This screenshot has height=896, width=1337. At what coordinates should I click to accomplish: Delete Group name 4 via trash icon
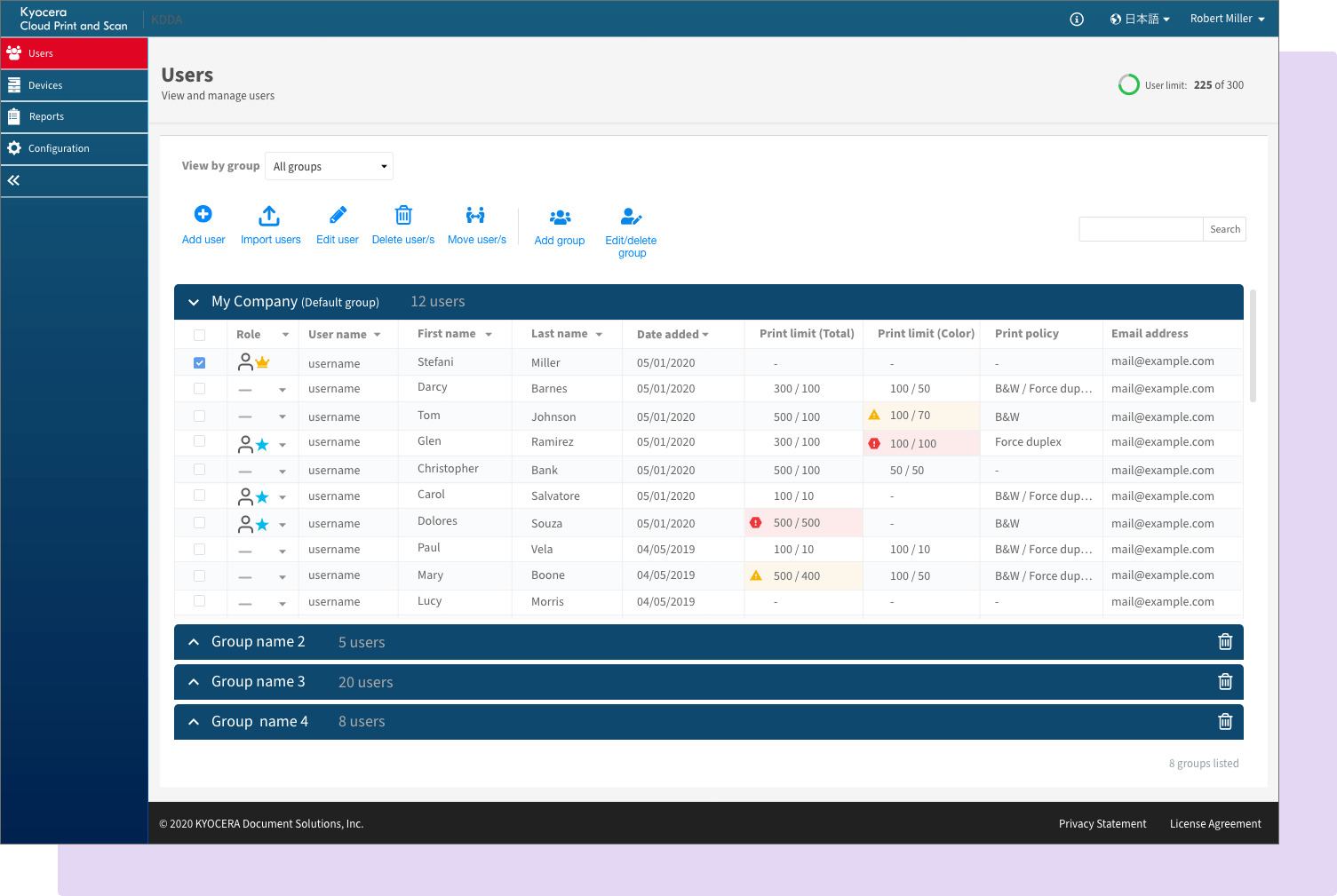1225,722
